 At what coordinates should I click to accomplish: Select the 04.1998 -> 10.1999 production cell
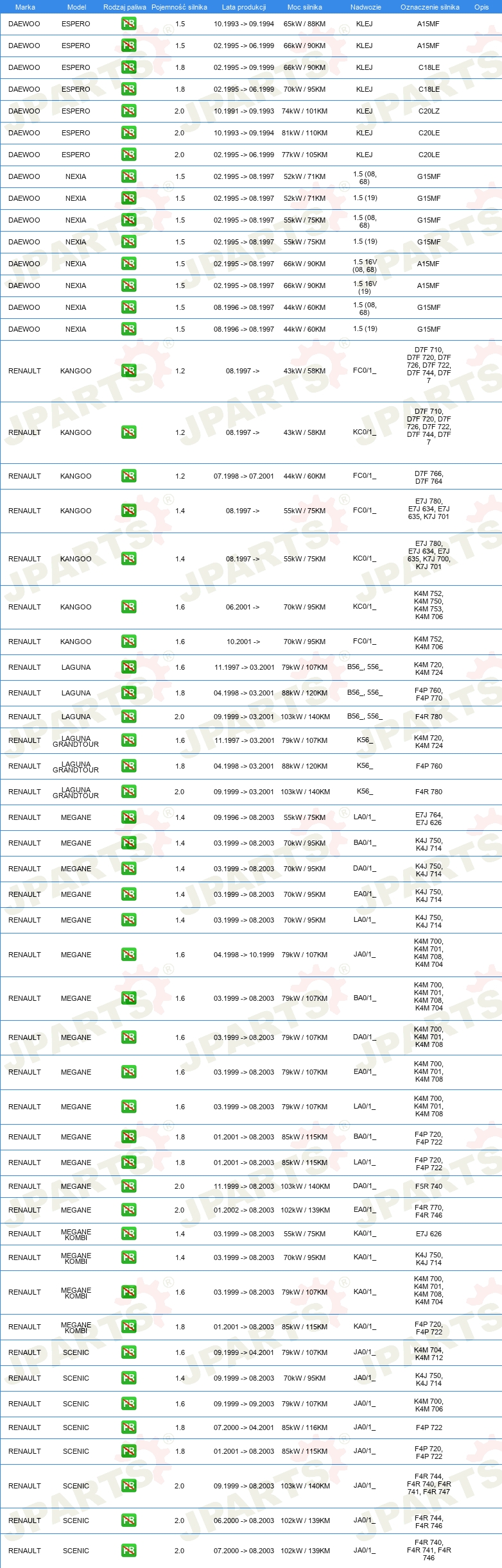coord(244,955)
